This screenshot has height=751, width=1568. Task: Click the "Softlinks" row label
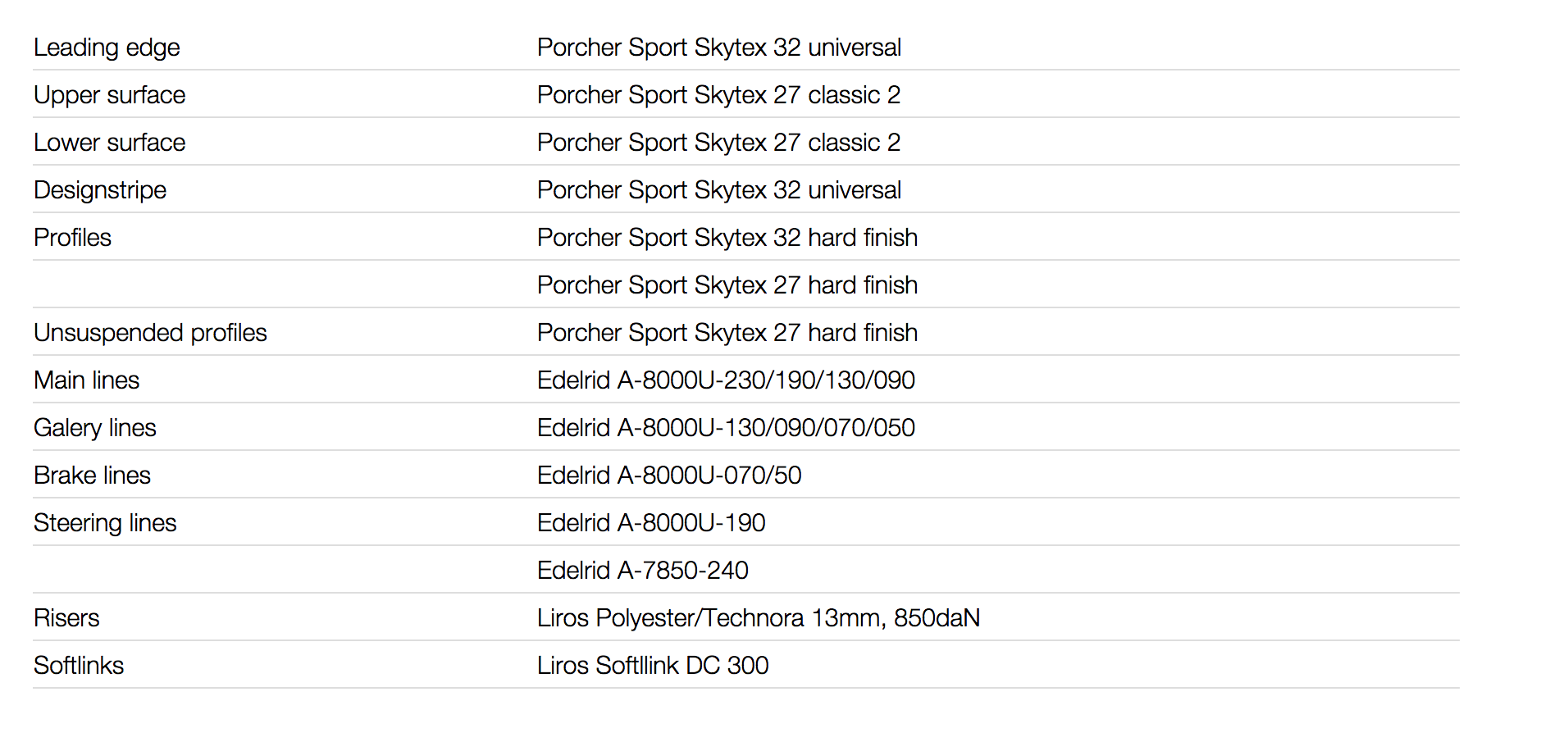tap(79, 666)
